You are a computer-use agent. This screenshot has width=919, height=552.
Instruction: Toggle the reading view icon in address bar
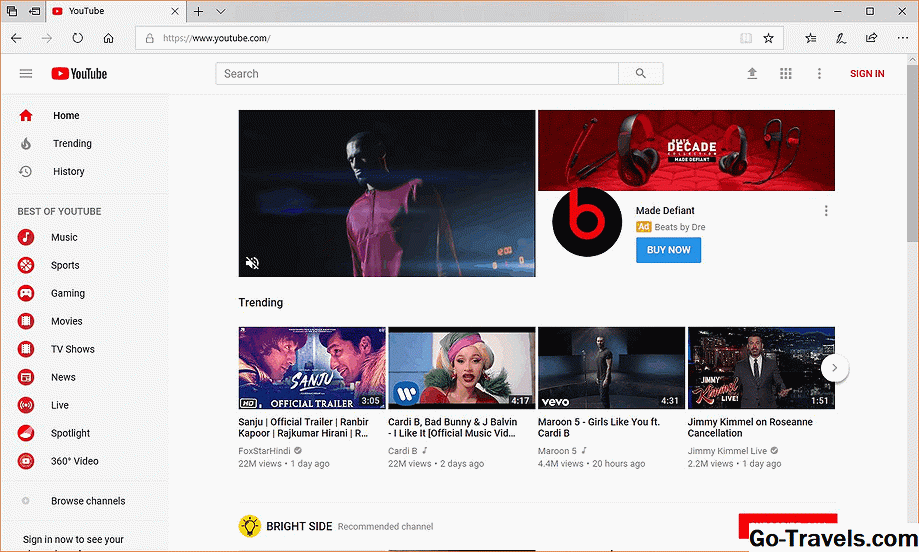pos(745,38)
